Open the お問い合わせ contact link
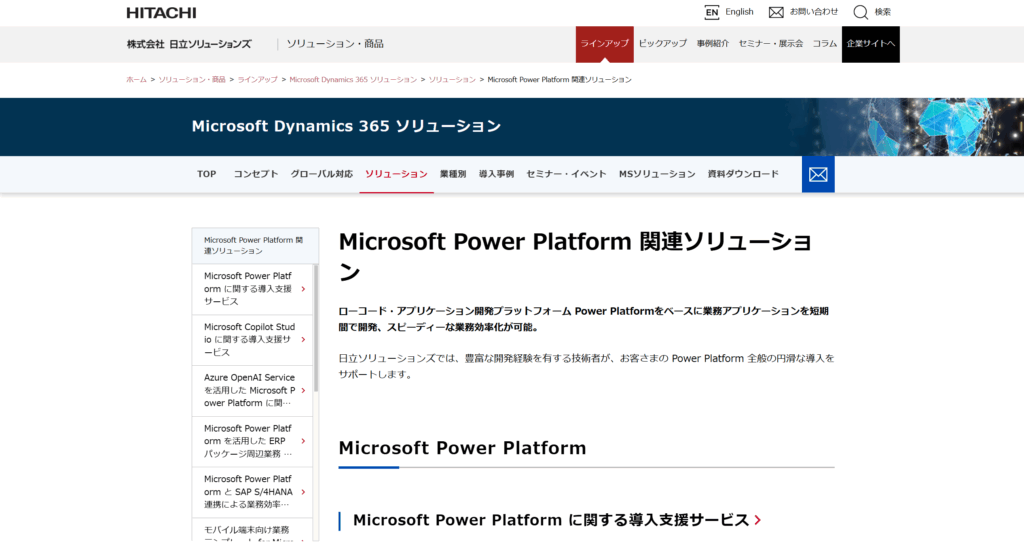Viewport: 1024px width, 544px height. point(814,12)
